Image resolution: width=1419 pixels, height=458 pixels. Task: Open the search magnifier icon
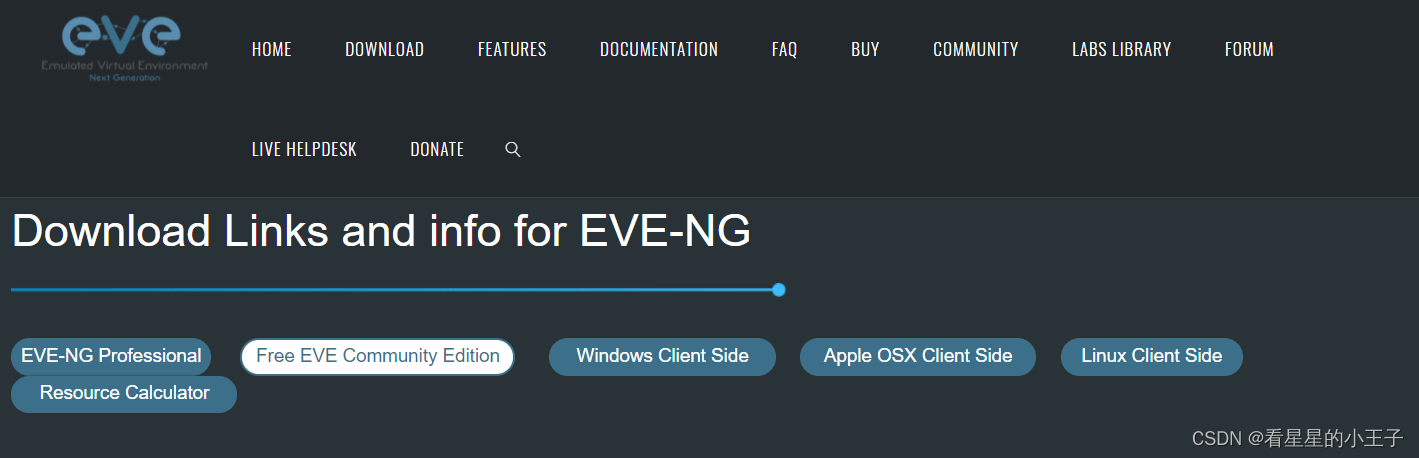(513, 149)
